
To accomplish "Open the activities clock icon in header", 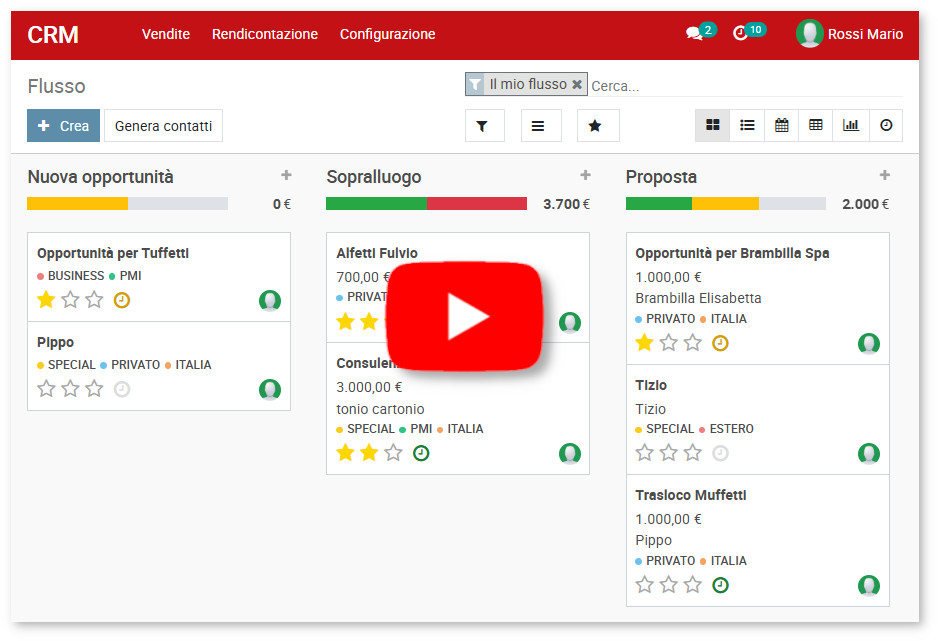I will point(740,34).
